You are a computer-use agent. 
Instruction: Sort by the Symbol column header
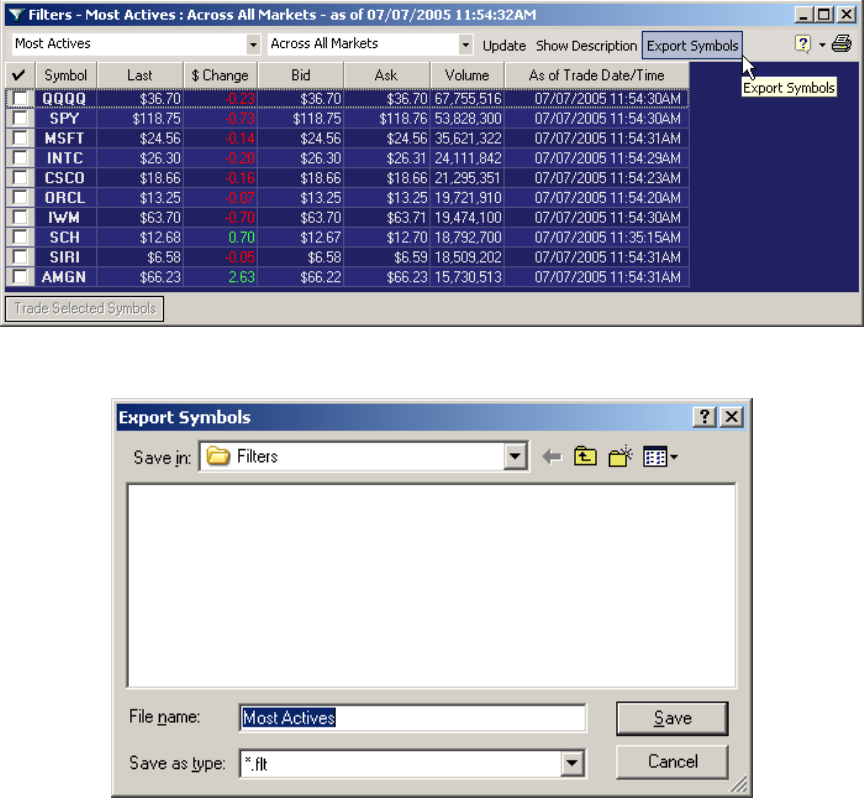[x=66, y=75]
